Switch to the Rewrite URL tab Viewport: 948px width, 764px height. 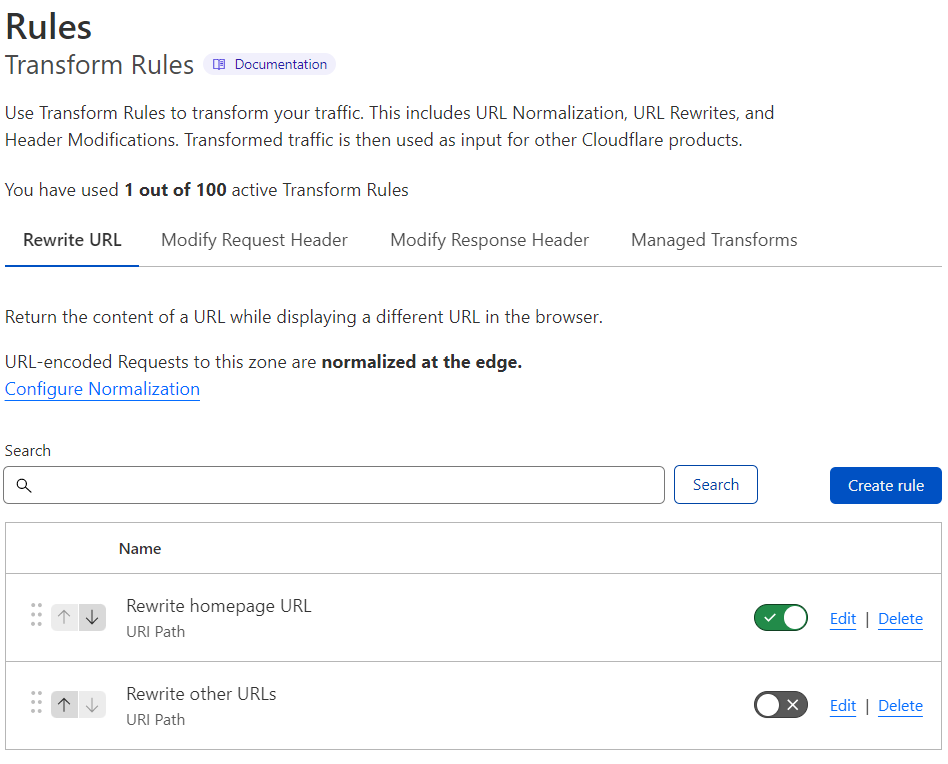[x=71, y=240]
